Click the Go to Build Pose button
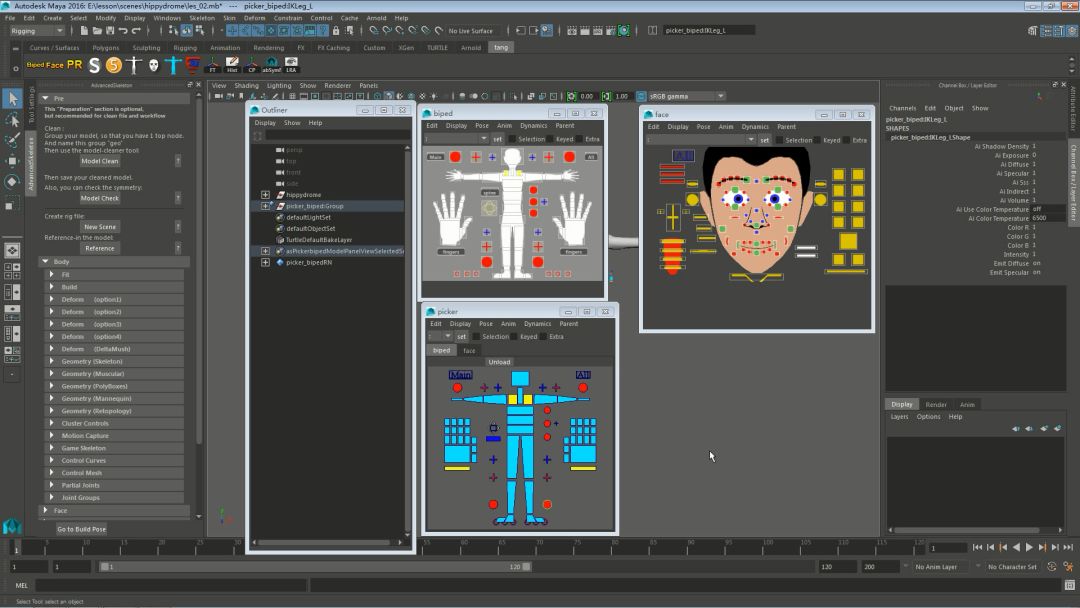This screenshot has width=1080, height=608. tap(81, 529)
